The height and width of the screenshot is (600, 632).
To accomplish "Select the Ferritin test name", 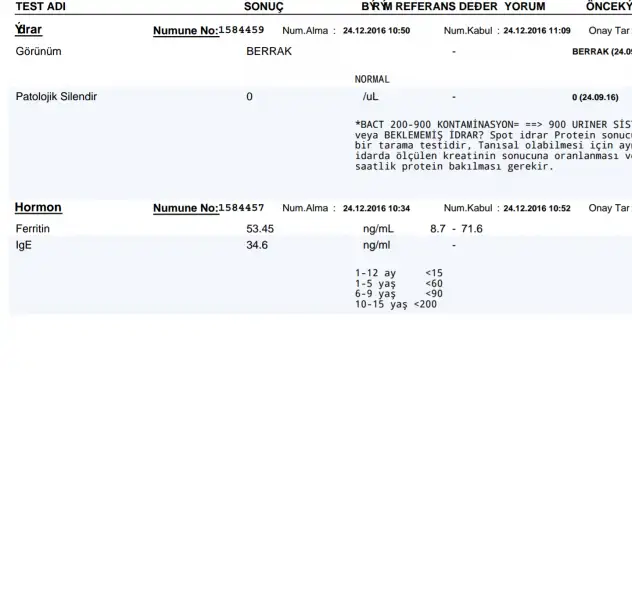I will [33, 229].
